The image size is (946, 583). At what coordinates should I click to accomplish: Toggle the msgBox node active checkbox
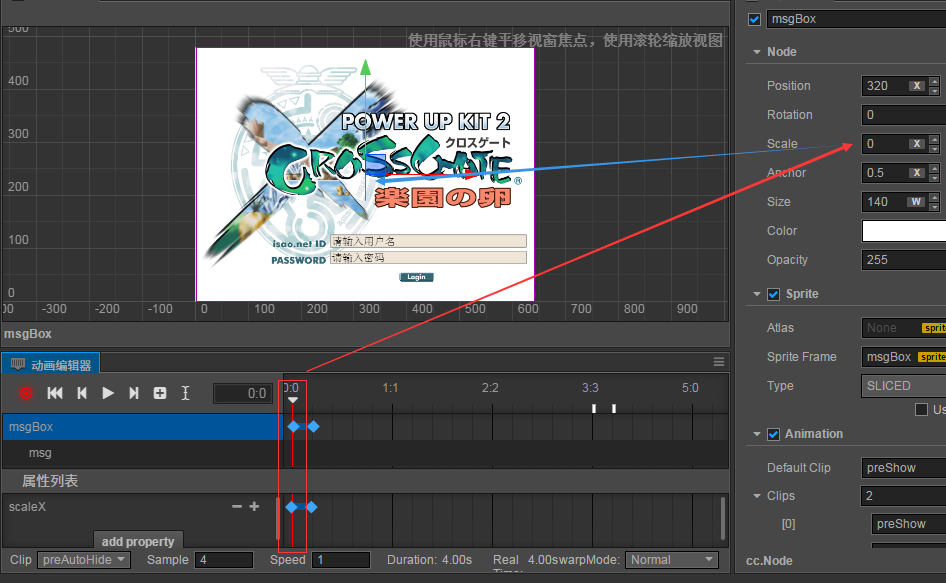click(754, 19)
